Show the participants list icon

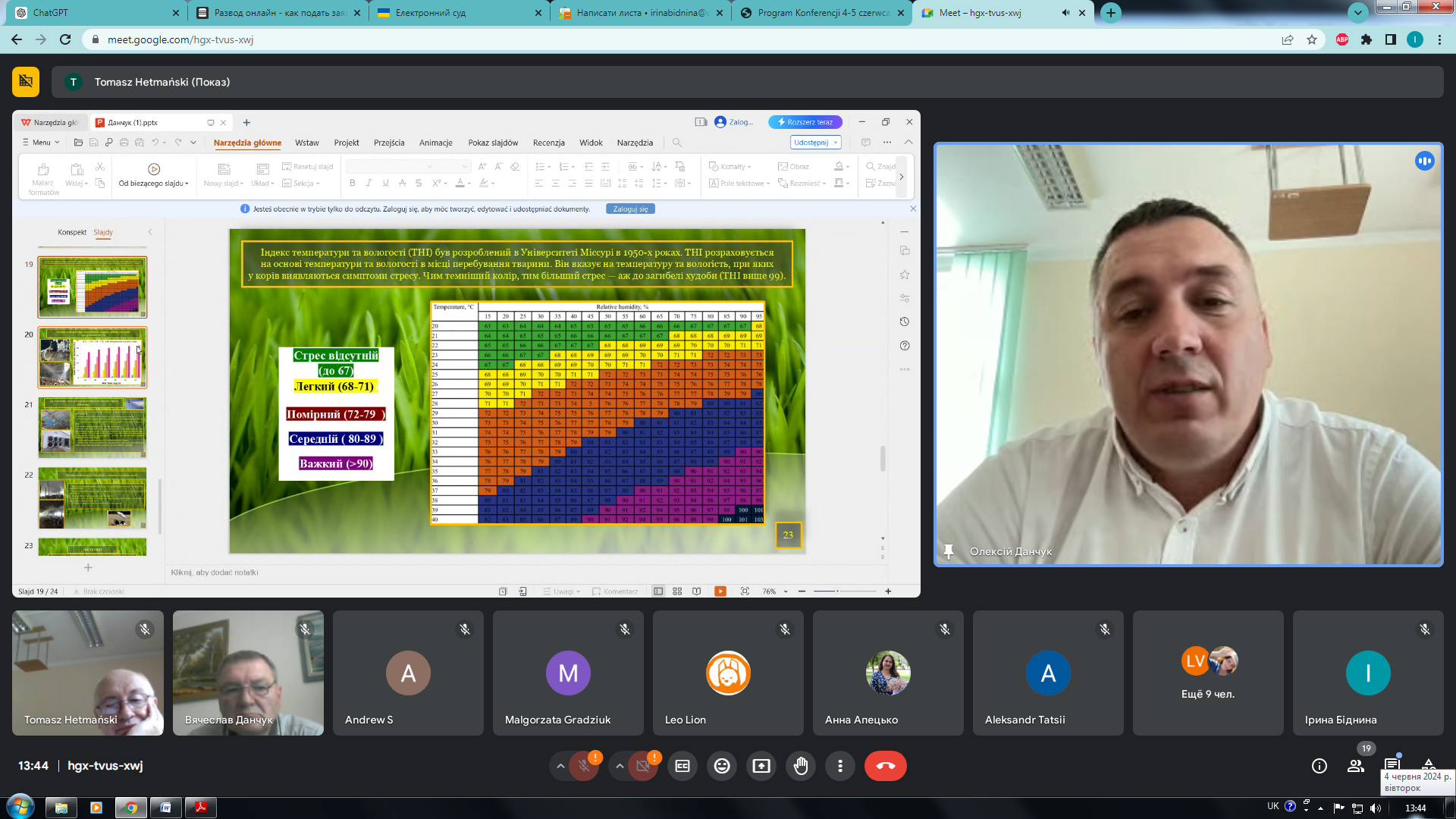point(1356,766)
